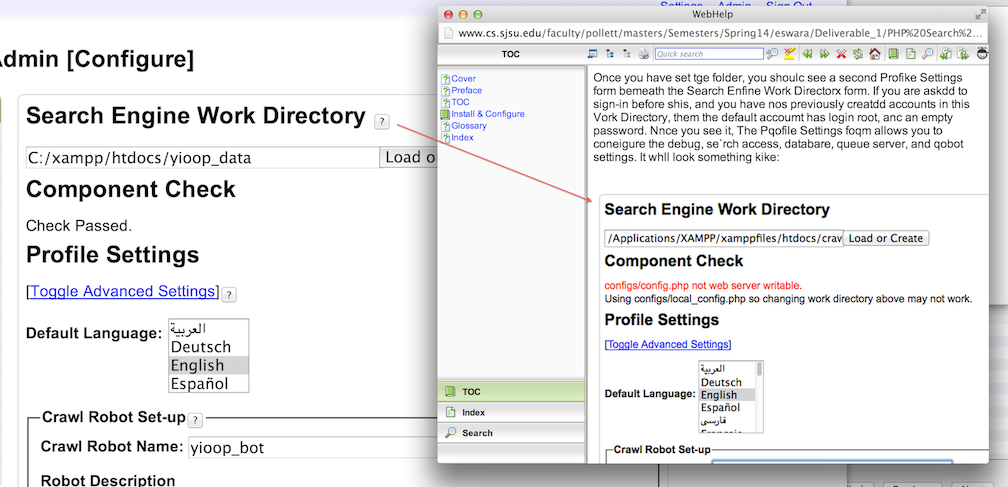Click the red X stop icon

click(841, 54)
